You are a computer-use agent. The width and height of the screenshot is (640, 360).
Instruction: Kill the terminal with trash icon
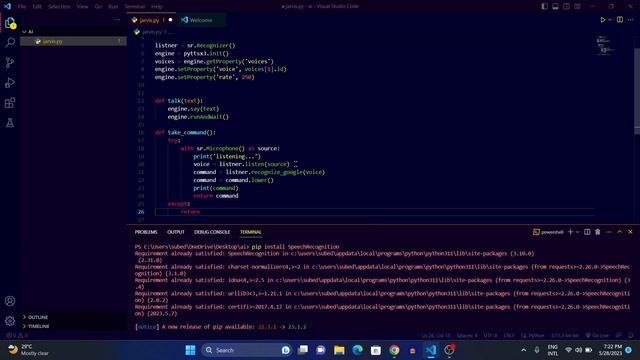click(x=598, y=232)
